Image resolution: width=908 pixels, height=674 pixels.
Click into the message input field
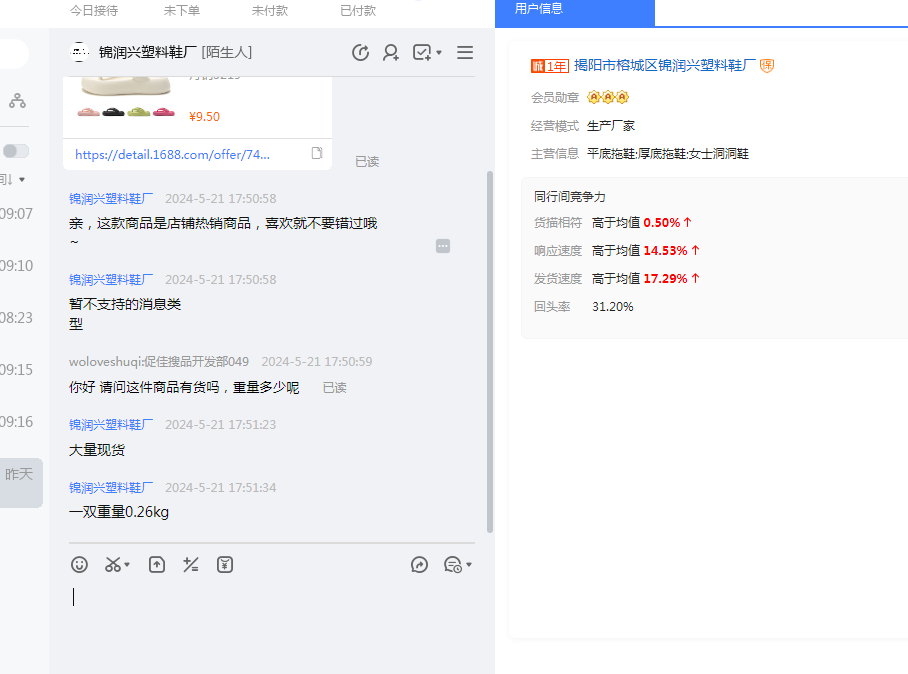pyautogui.click(x=270, y=610)
